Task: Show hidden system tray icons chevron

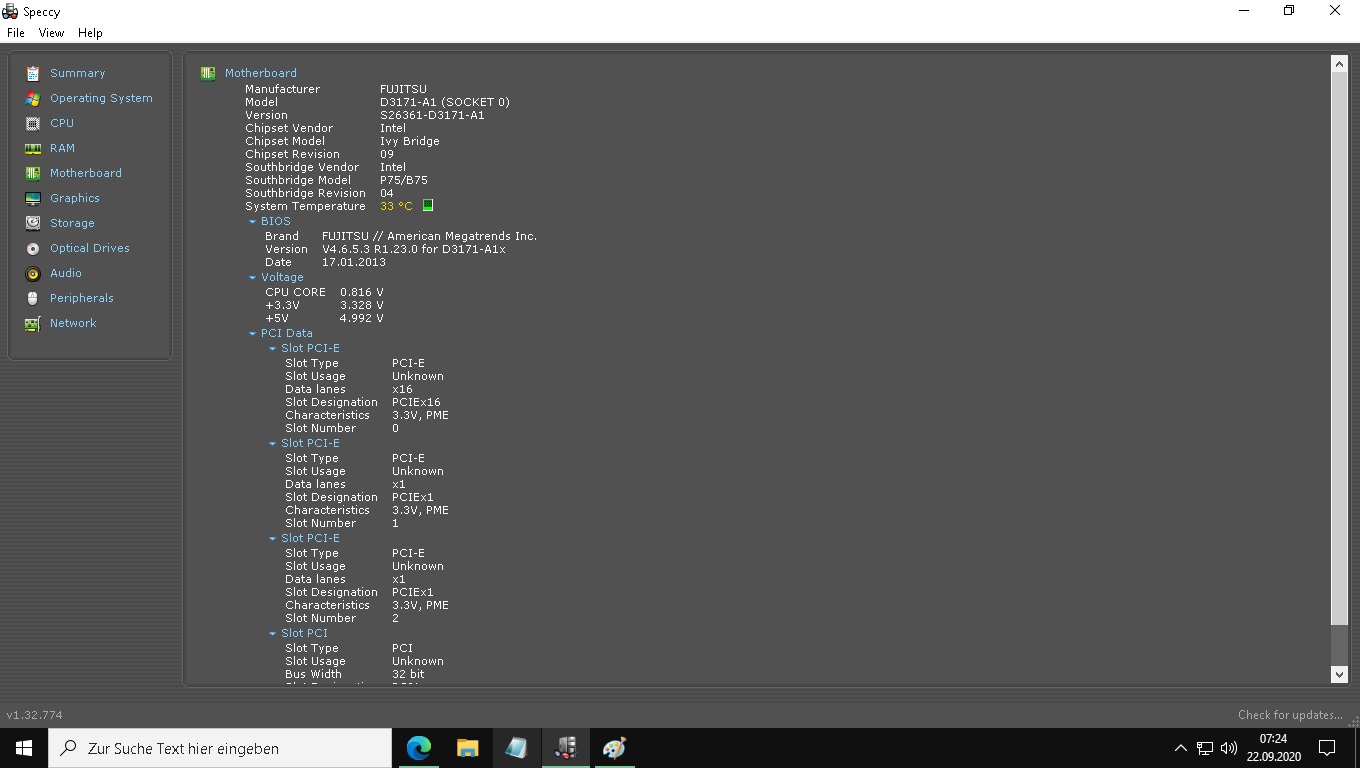Action: click(1180, 748)
